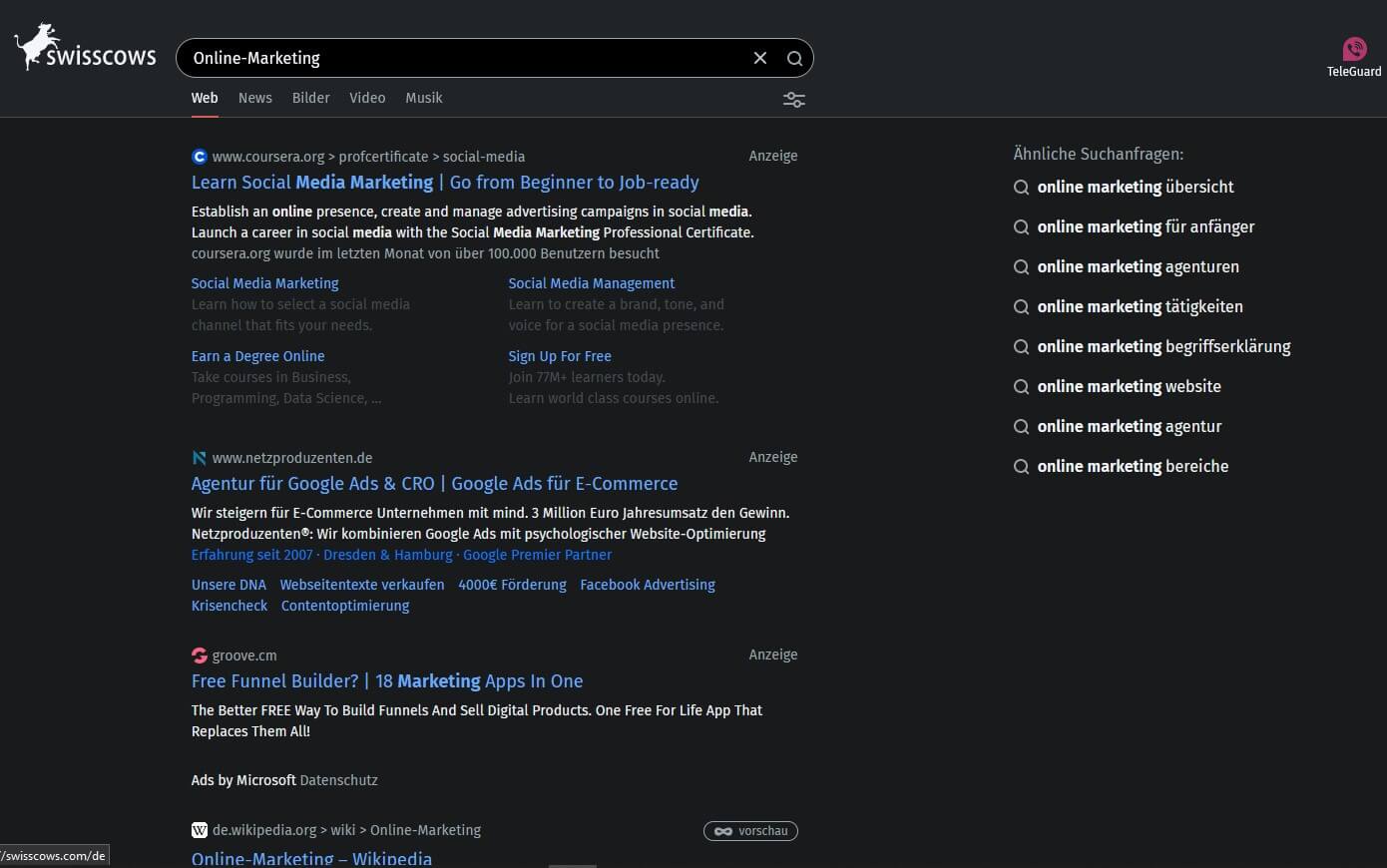Viewport: 1387px width, 868px height.
Task: Search 'online marketing agentur' suggestion
Action: (1130, 426)
